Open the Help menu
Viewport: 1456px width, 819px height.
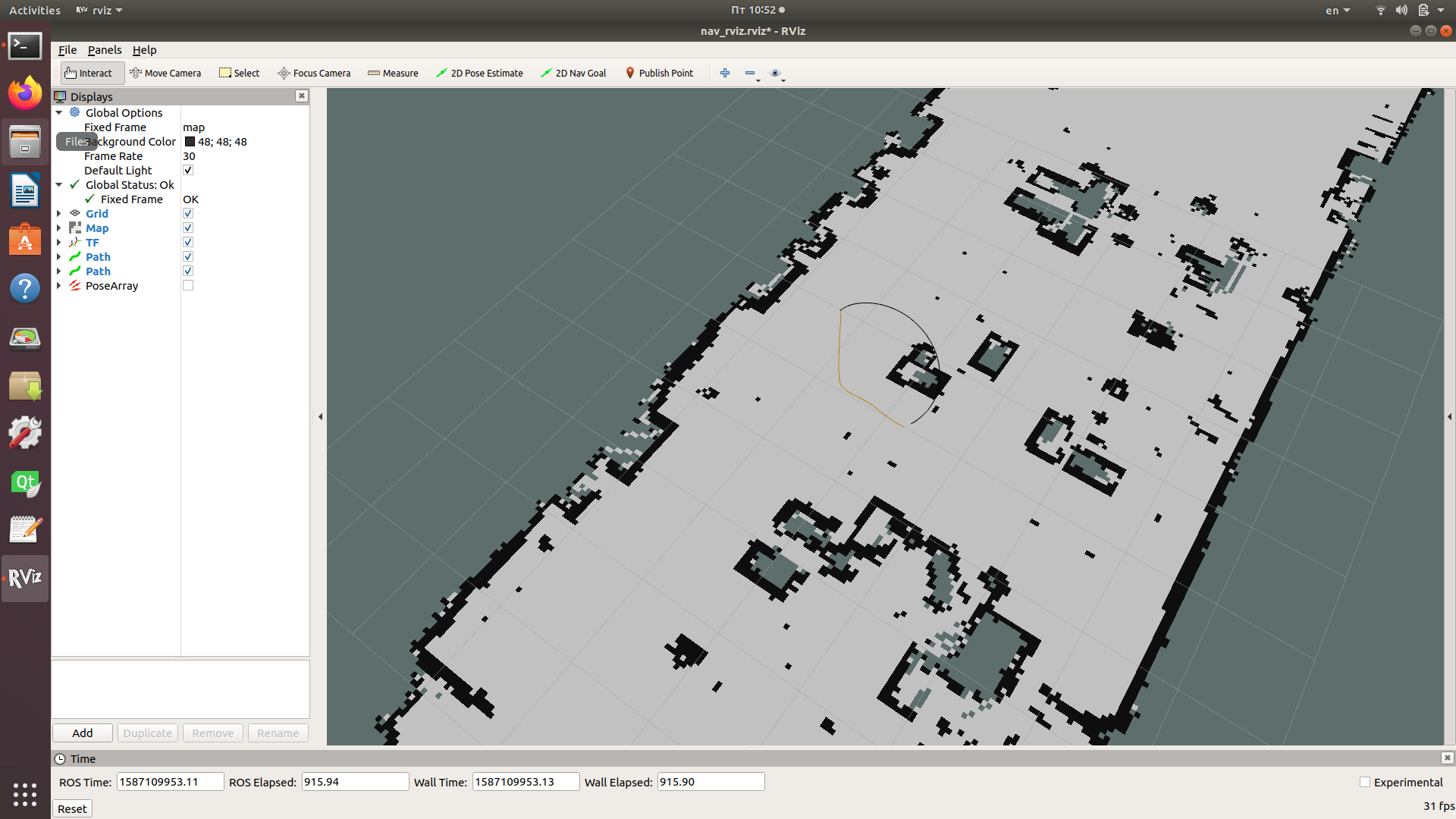pyautogui.click(x=144, y=49)
